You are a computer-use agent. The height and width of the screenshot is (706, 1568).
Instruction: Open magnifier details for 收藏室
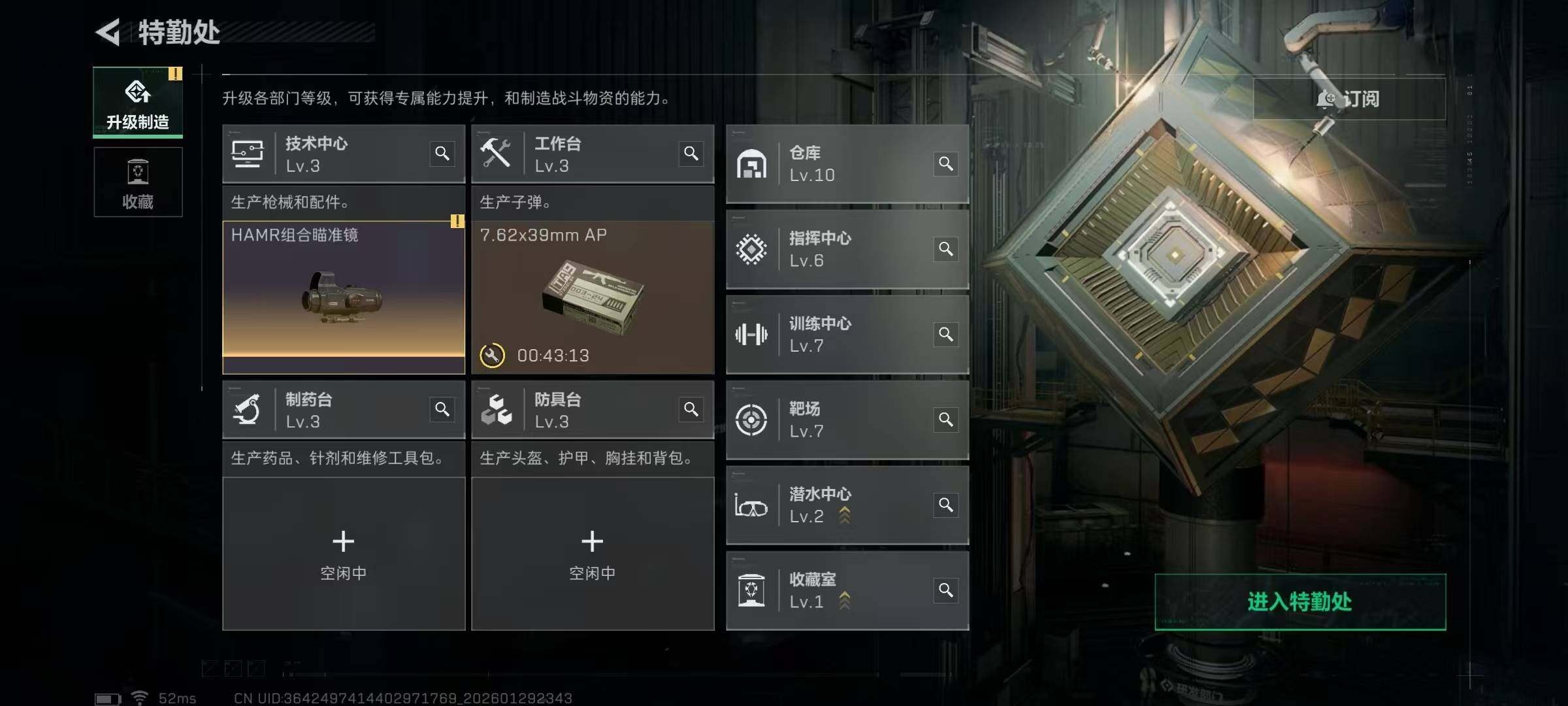tap(946, 591)
